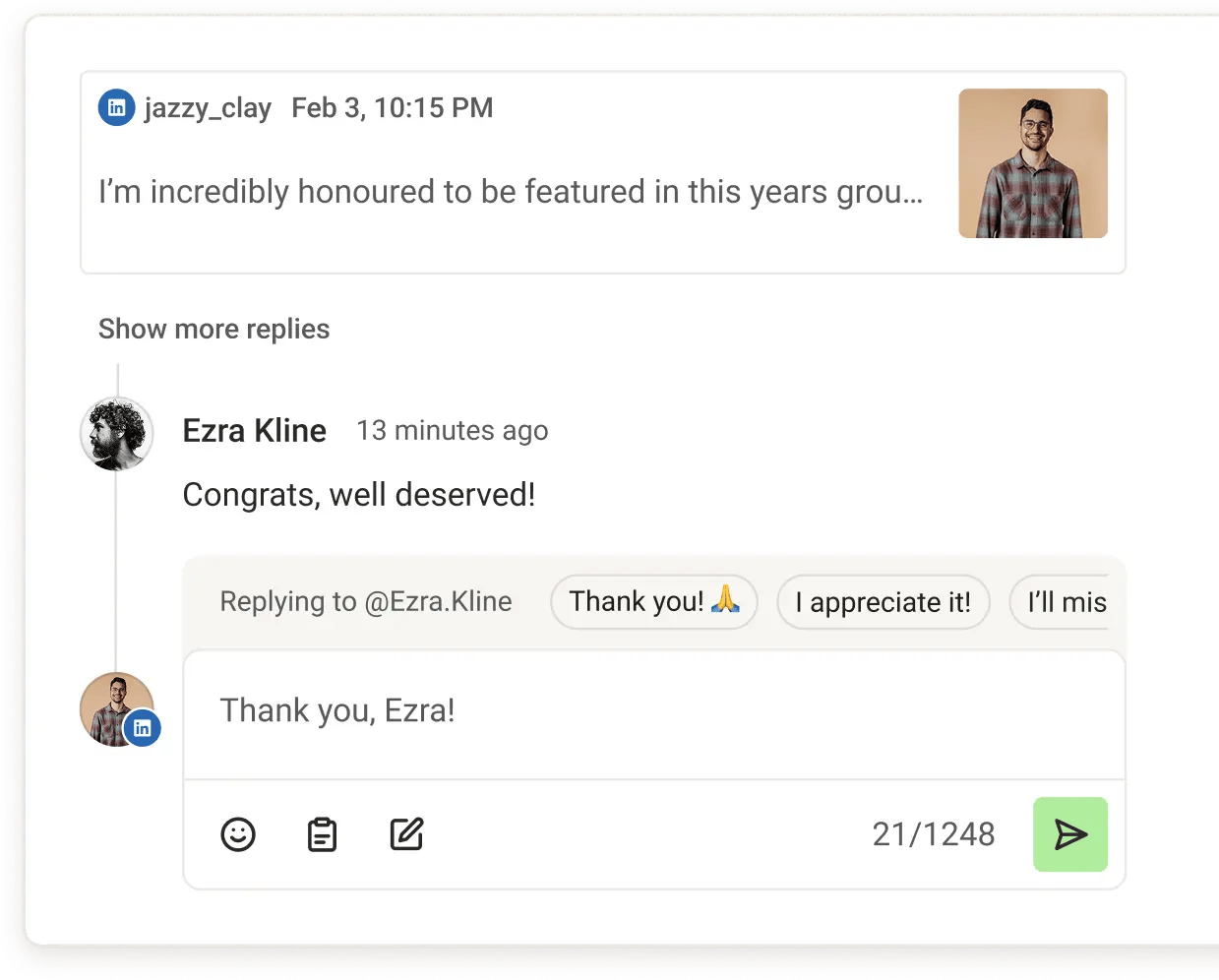The width and height of the screenshot is (1219, 980).
Task: Open Ezra Kline's profile picture
Action: tap(116, 433)
